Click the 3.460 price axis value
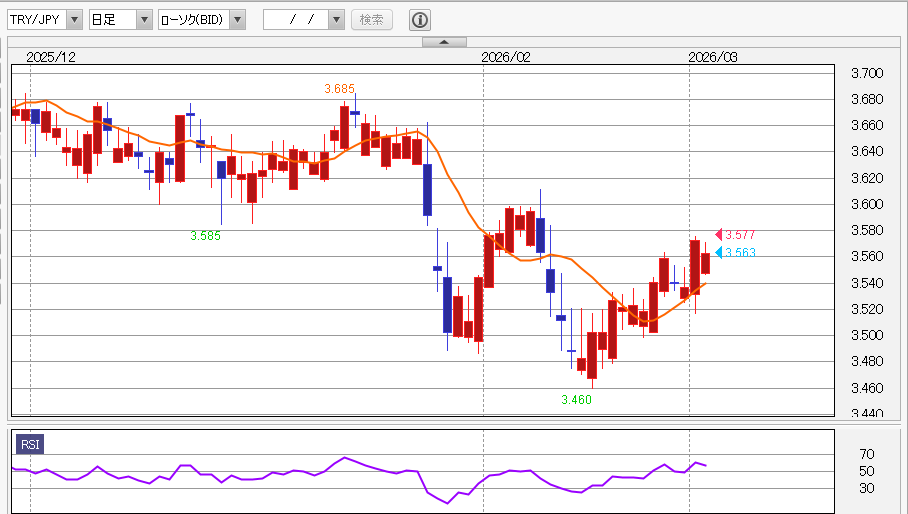Image resolution: width=908 pixels, height=514 pixels. tap(867, 387)
